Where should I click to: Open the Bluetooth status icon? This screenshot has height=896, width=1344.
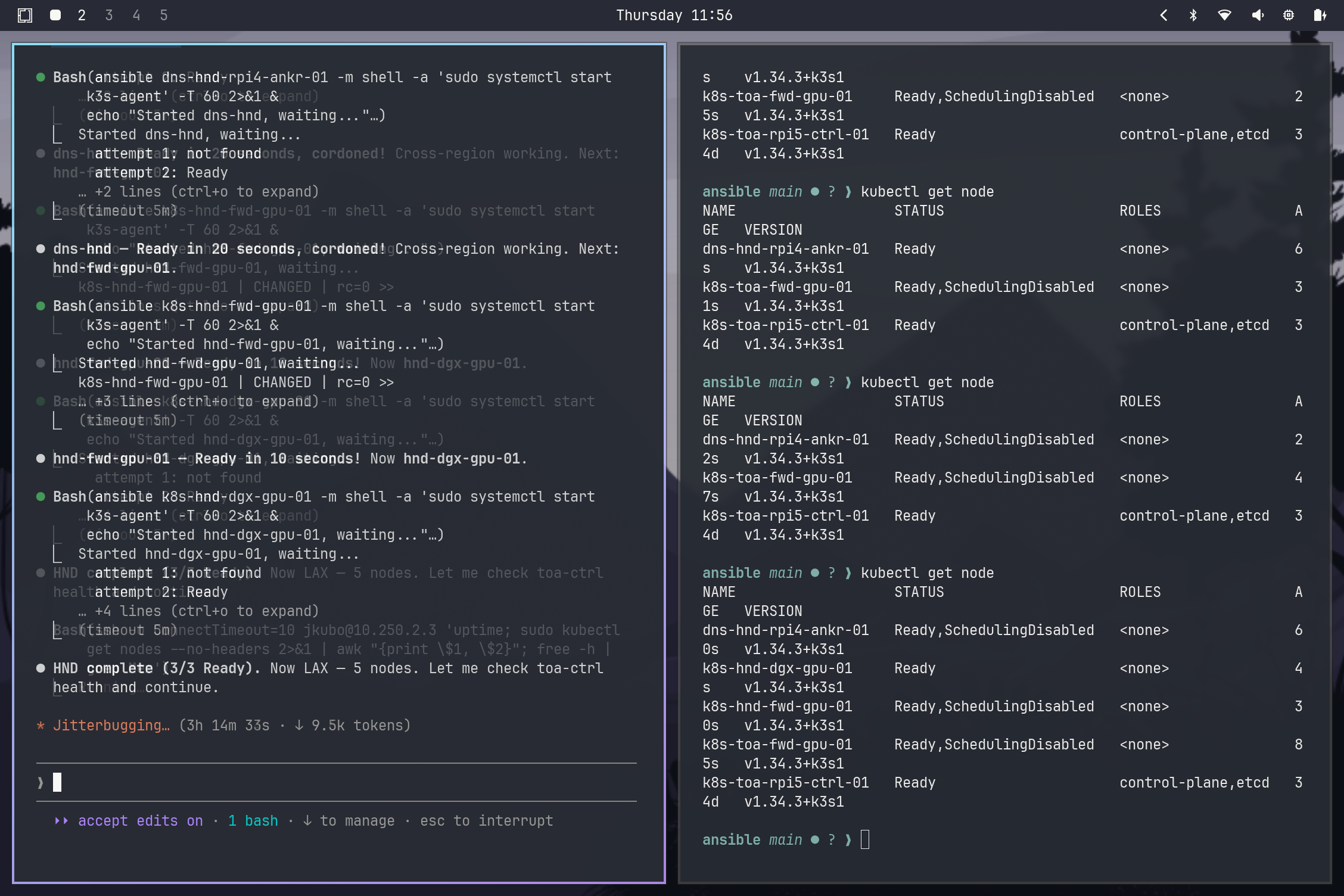(1193, 15)
